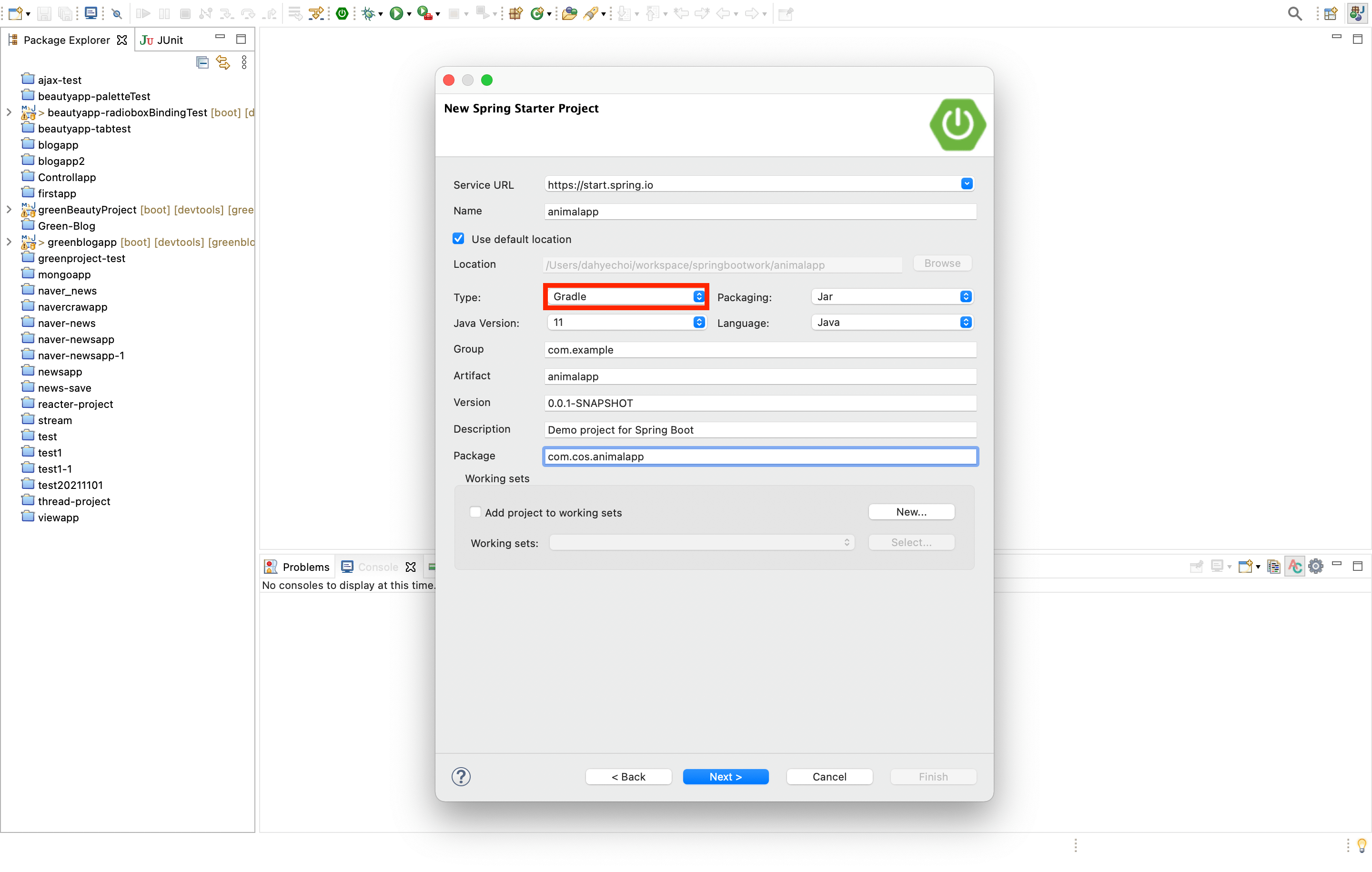The height and width of the screenshot is (872, 1372).
Task: Click into the Description field
Action: click(x=760, y=430)
